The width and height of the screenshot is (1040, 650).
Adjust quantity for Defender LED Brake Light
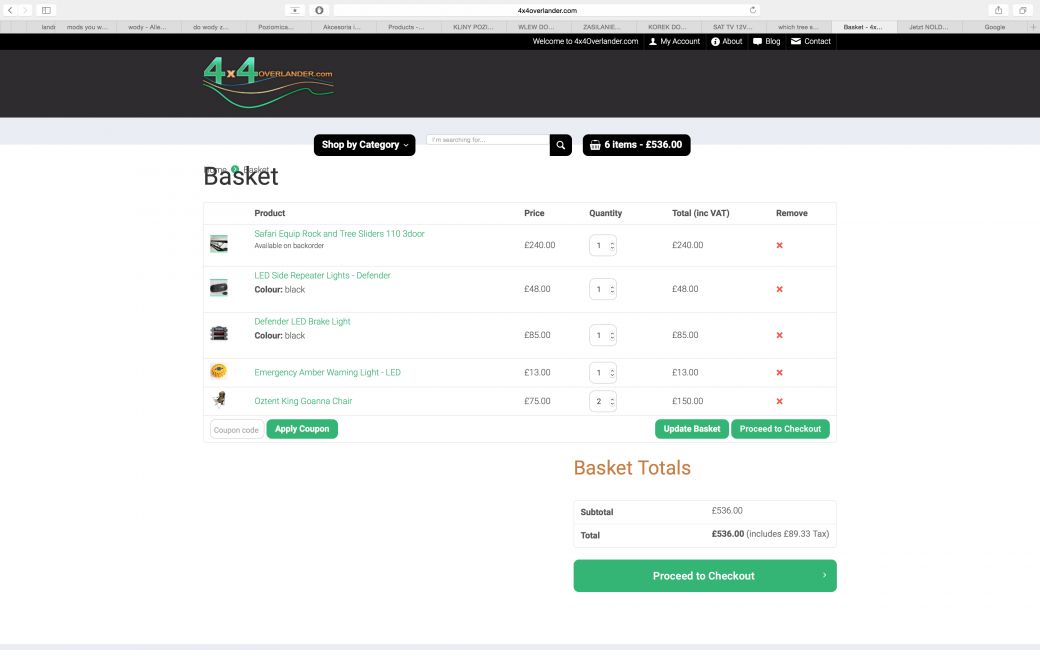[x=603, y=335]
